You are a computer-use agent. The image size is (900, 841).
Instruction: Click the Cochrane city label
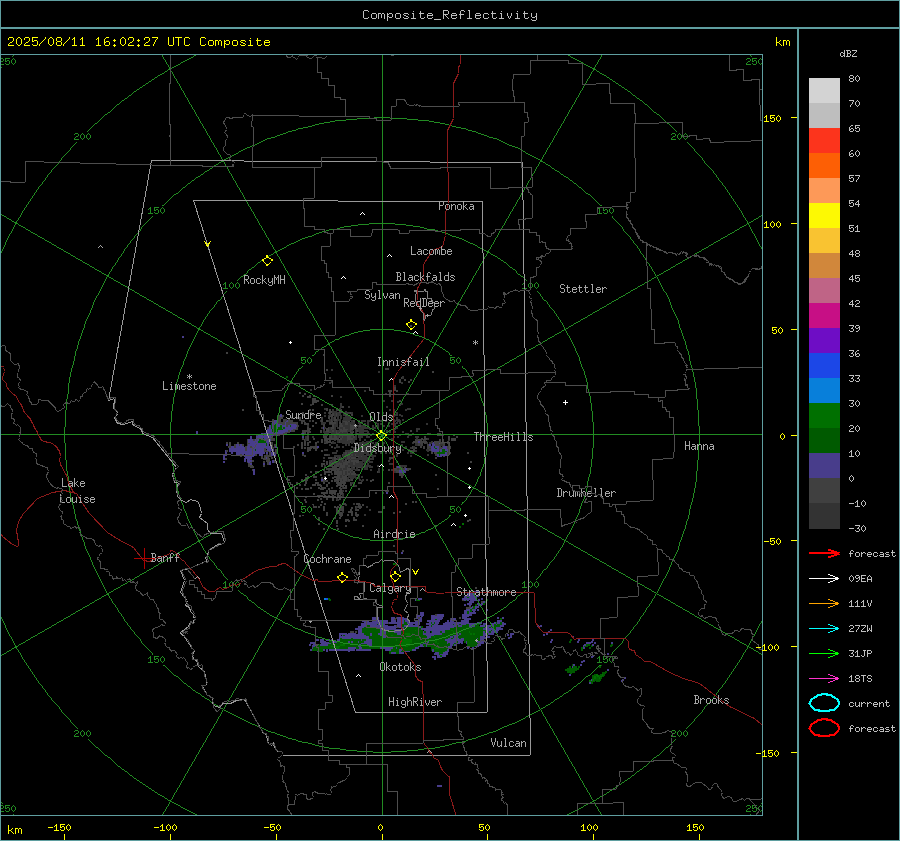[x=327, y=559]
